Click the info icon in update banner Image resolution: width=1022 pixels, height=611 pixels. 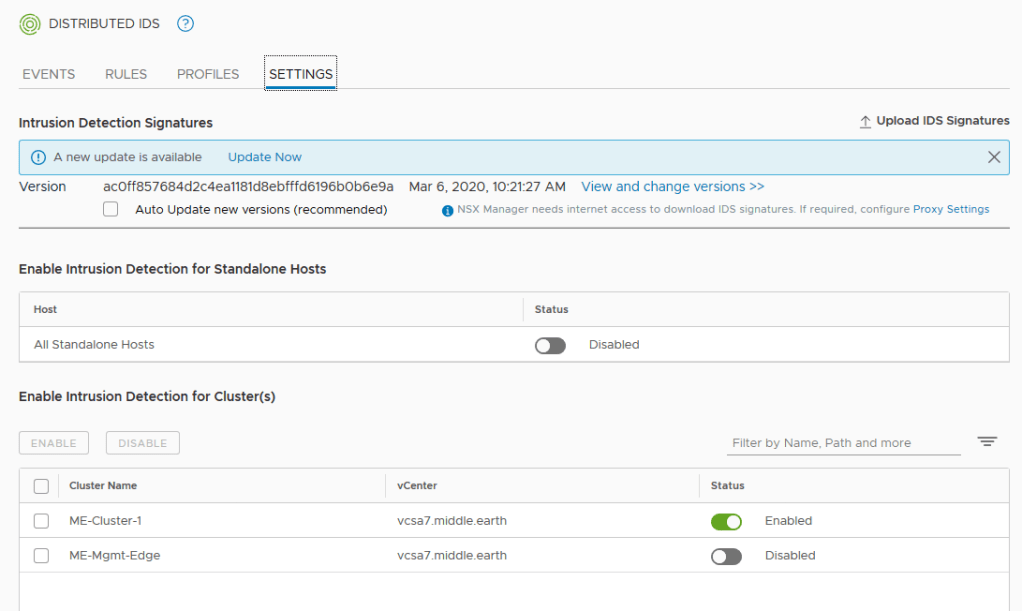click(x=38, y=157)
